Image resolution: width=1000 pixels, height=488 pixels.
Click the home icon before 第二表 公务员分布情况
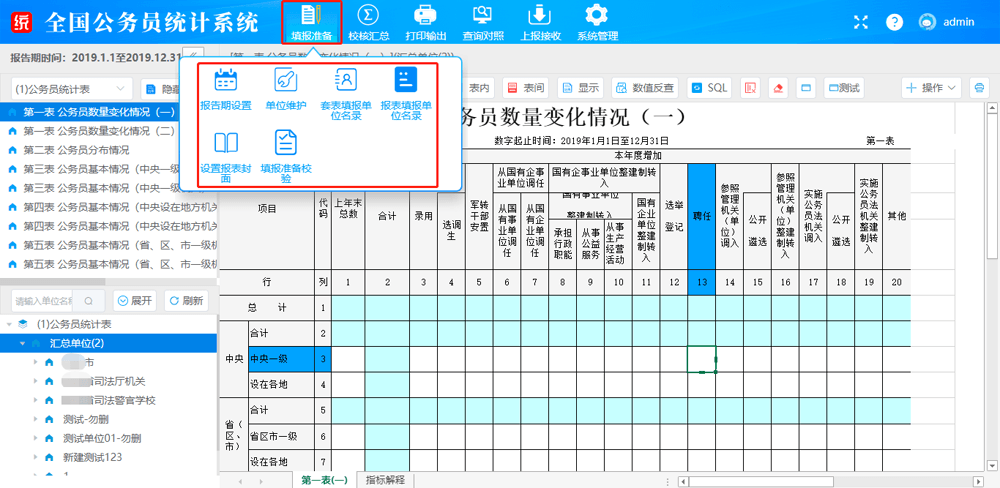pyautogui.click(x=12, y=151)
